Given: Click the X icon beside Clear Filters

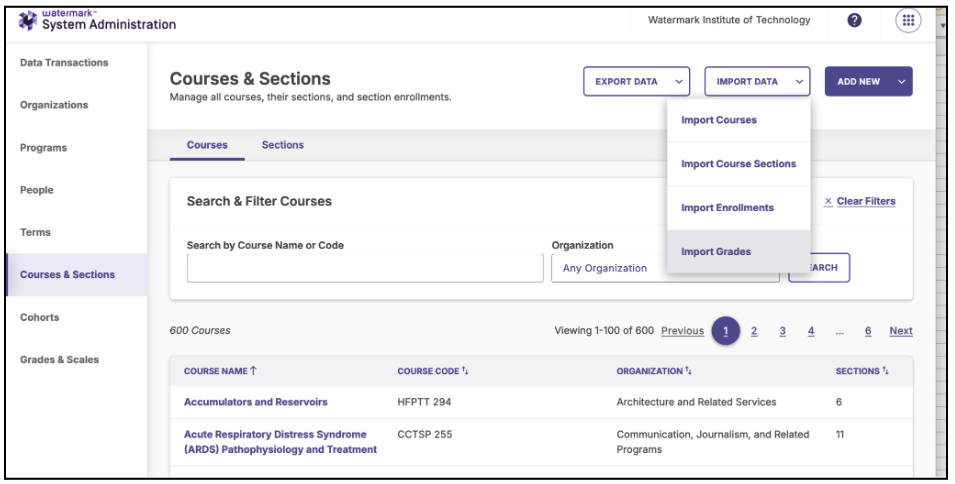Looking at the screenshot, I should pyautogui.click(x=828, y=201).
